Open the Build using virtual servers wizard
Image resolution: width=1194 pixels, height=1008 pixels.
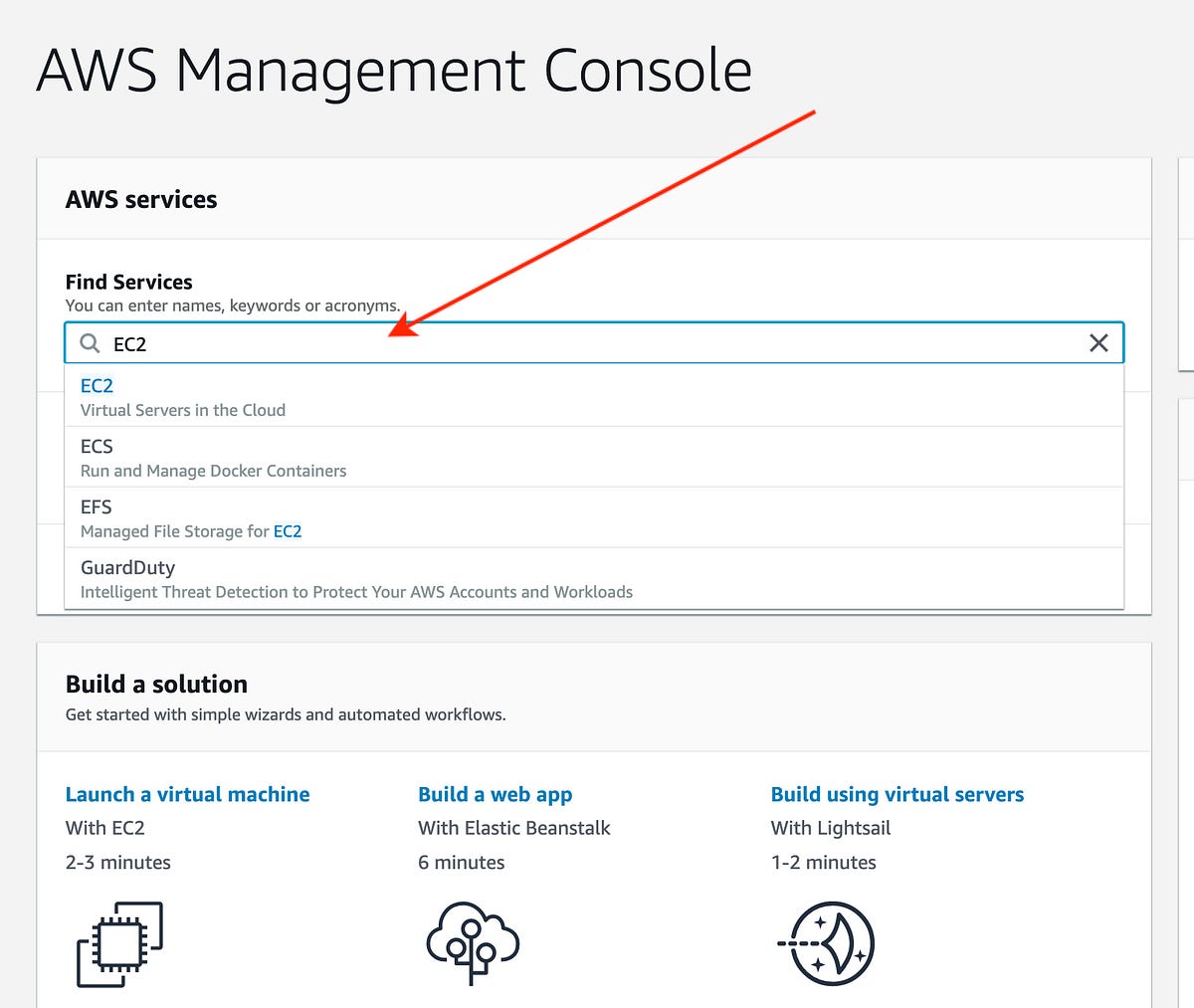(x=896, y=794)
